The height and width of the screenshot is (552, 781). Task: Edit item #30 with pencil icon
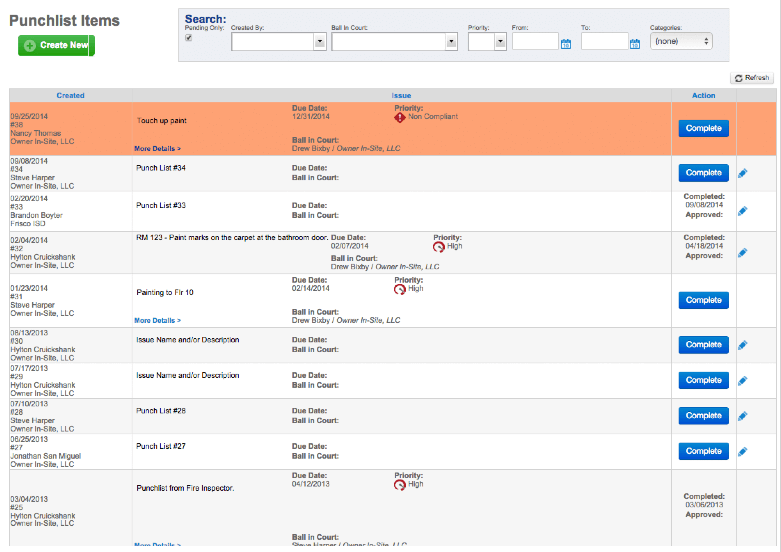[x=743, y=345]
